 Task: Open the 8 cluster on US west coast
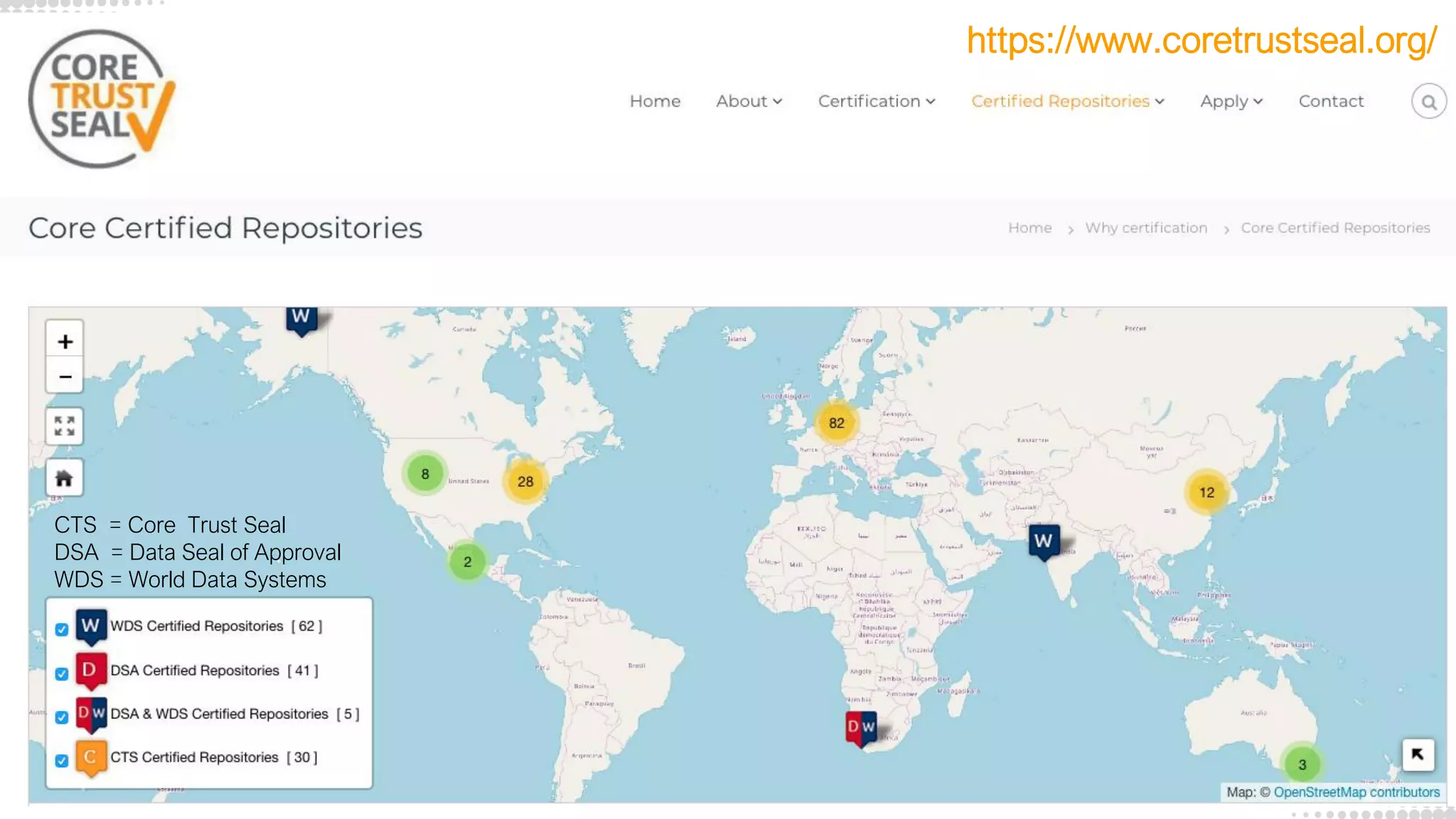(x=425, y=473)
